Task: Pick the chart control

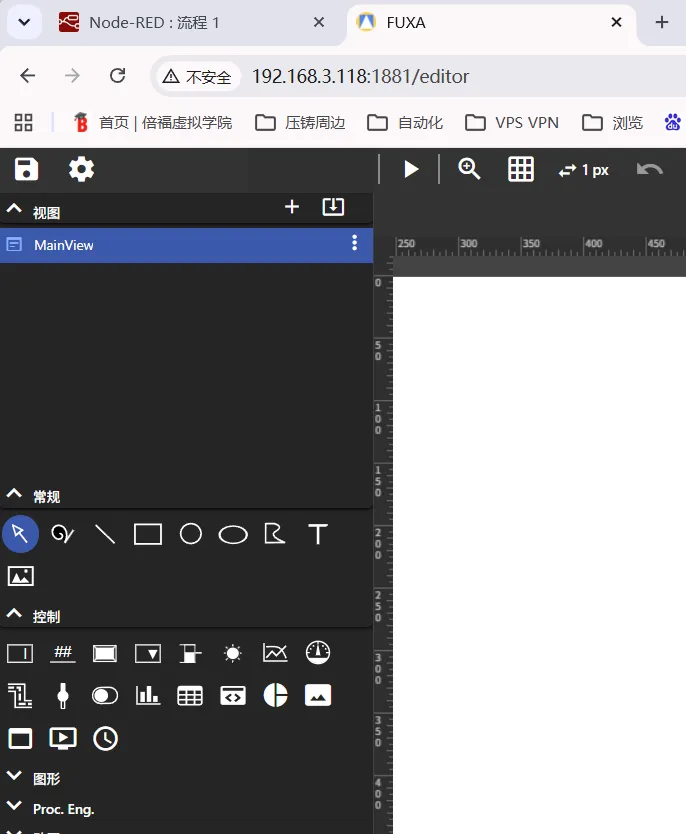Action: (275, 653)
